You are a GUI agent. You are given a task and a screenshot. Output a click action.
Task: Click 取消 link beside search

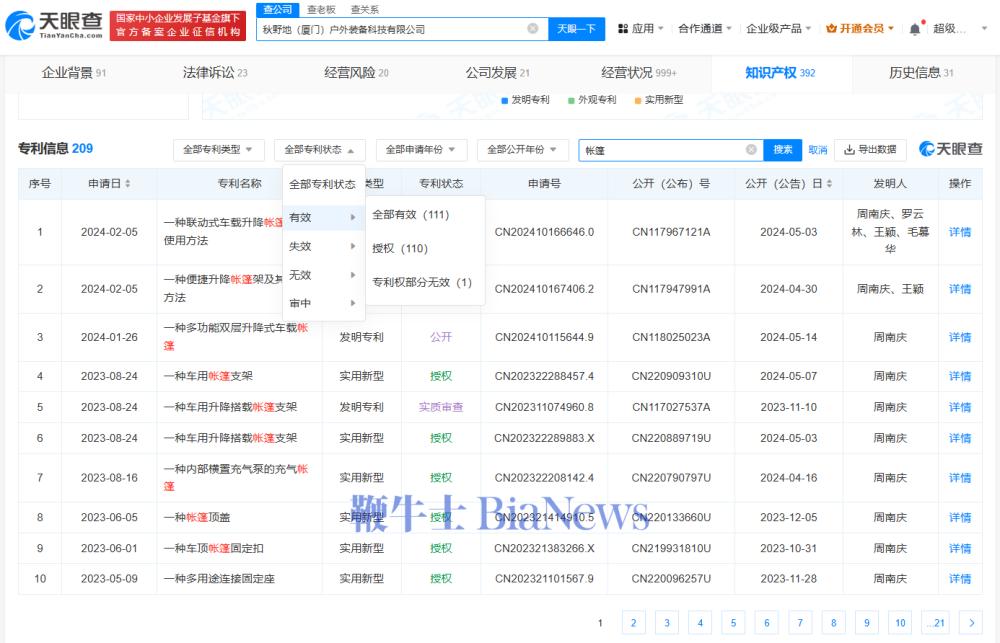coord(818,150)
